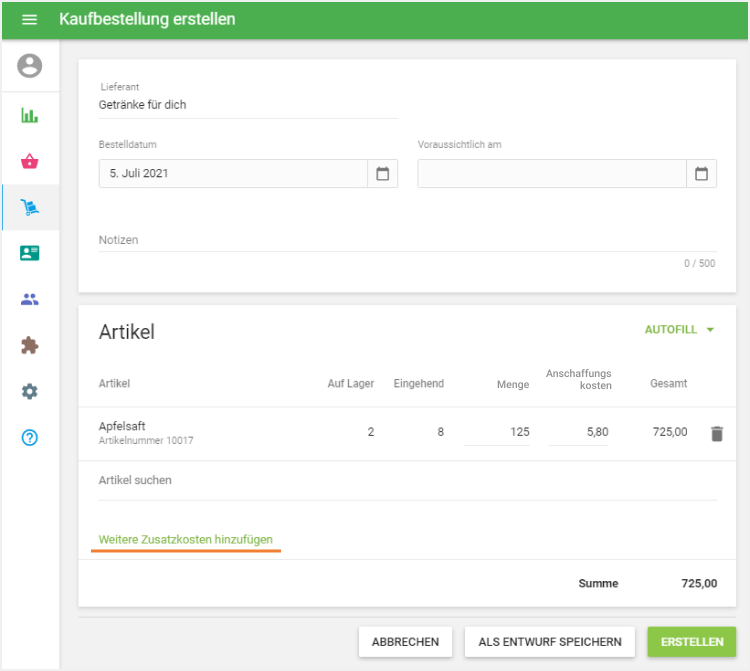Click the user account profile icon
Screen dimensions: 750x671
pos(30,67)
